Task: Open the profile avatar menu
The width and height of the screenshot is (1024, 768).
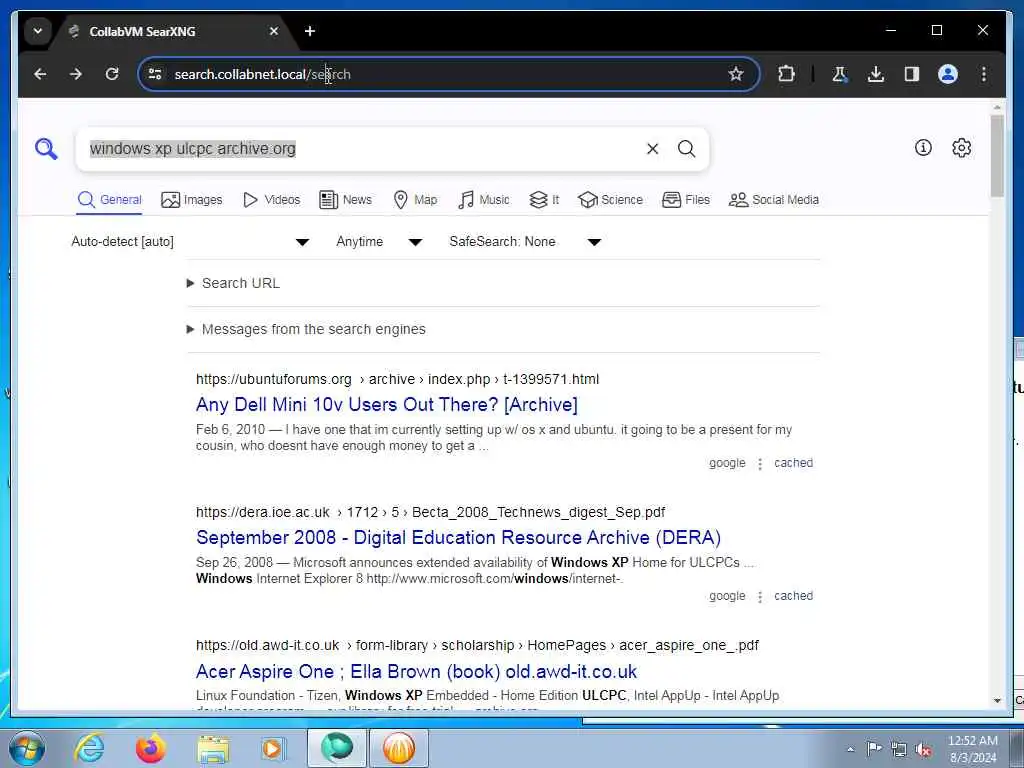Action: [x=948, y=74]
